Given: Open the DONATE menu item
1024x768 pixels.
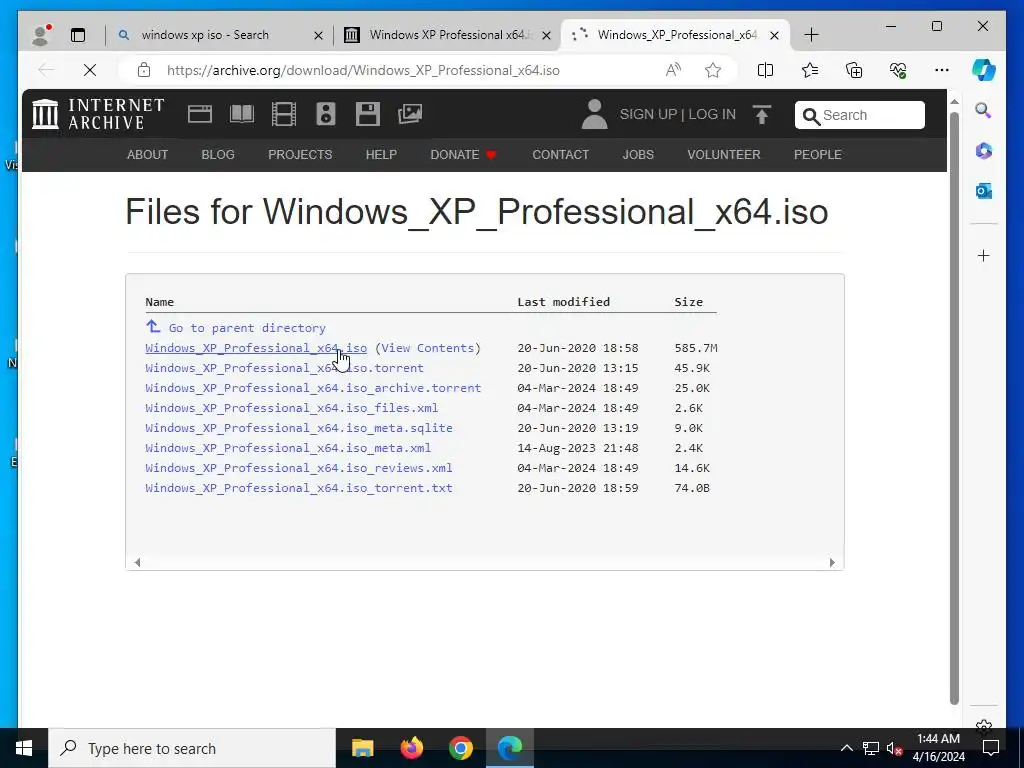Looking at the screenshot, I should pos(463,155).
